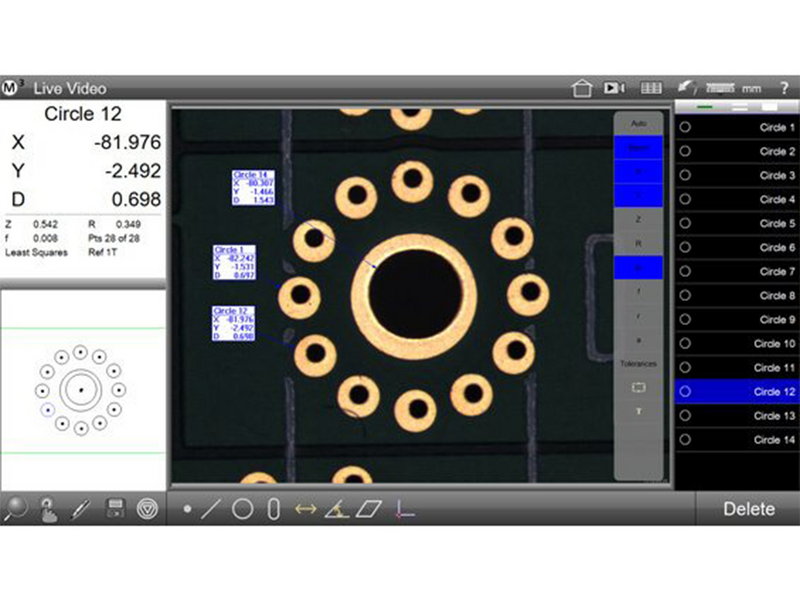This screenshot has width=800, height=601.
Task: Select the Line measurement tool
Action: click(x=211, y=509)
